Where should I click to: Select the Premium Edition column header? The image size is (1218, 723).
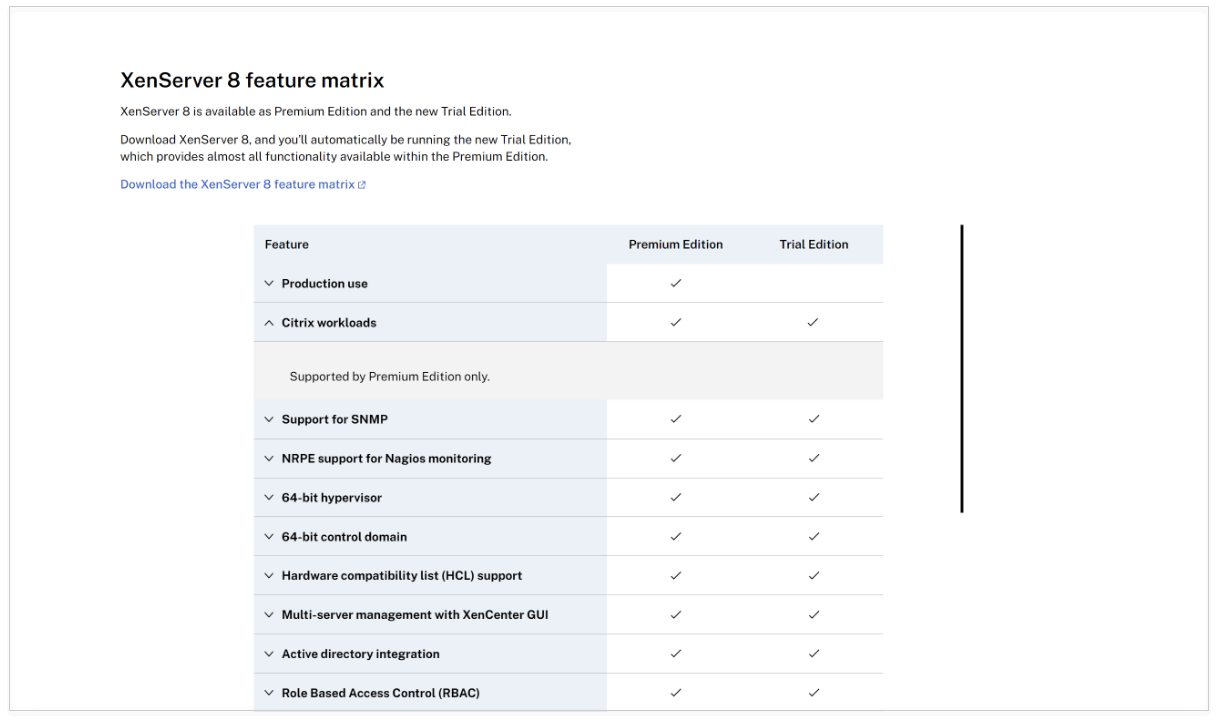(675, 244)
